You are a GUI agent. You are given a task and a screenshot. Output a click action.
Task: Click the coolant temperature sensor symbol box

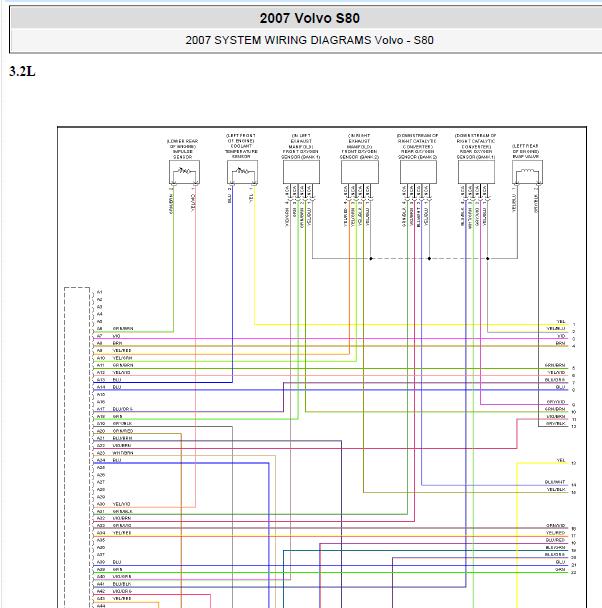point(242,172)
